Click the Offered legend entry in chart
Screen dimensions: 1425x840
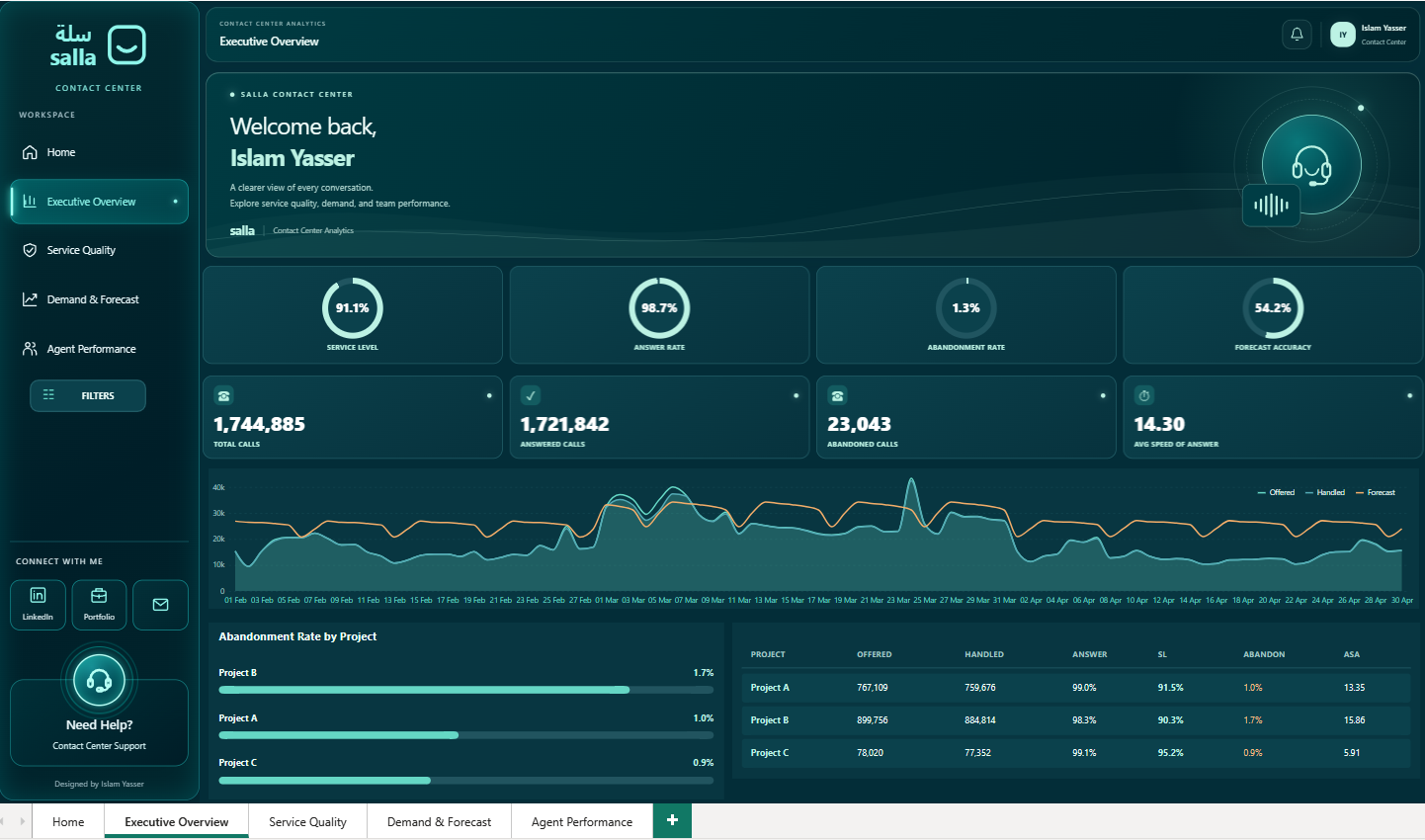tap(1276, 492)
